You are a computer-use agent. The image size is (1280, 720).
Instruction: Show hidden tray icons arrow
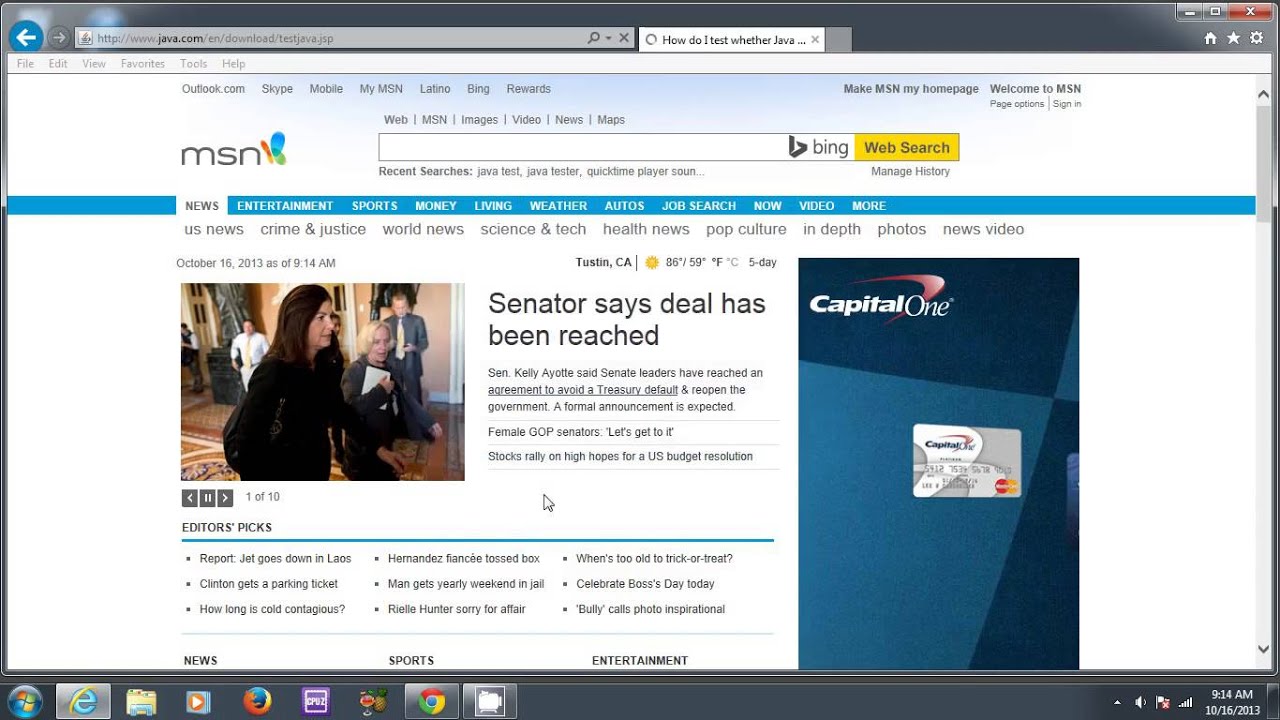coord(1117,702)
